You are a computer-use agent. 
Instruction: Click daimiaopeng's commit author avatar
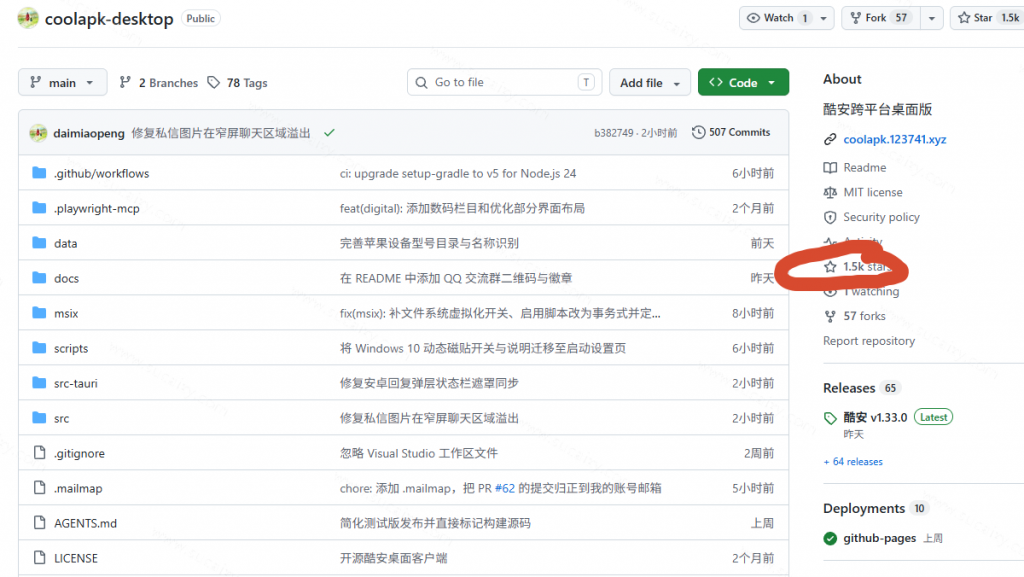click(x=38, y=133)
